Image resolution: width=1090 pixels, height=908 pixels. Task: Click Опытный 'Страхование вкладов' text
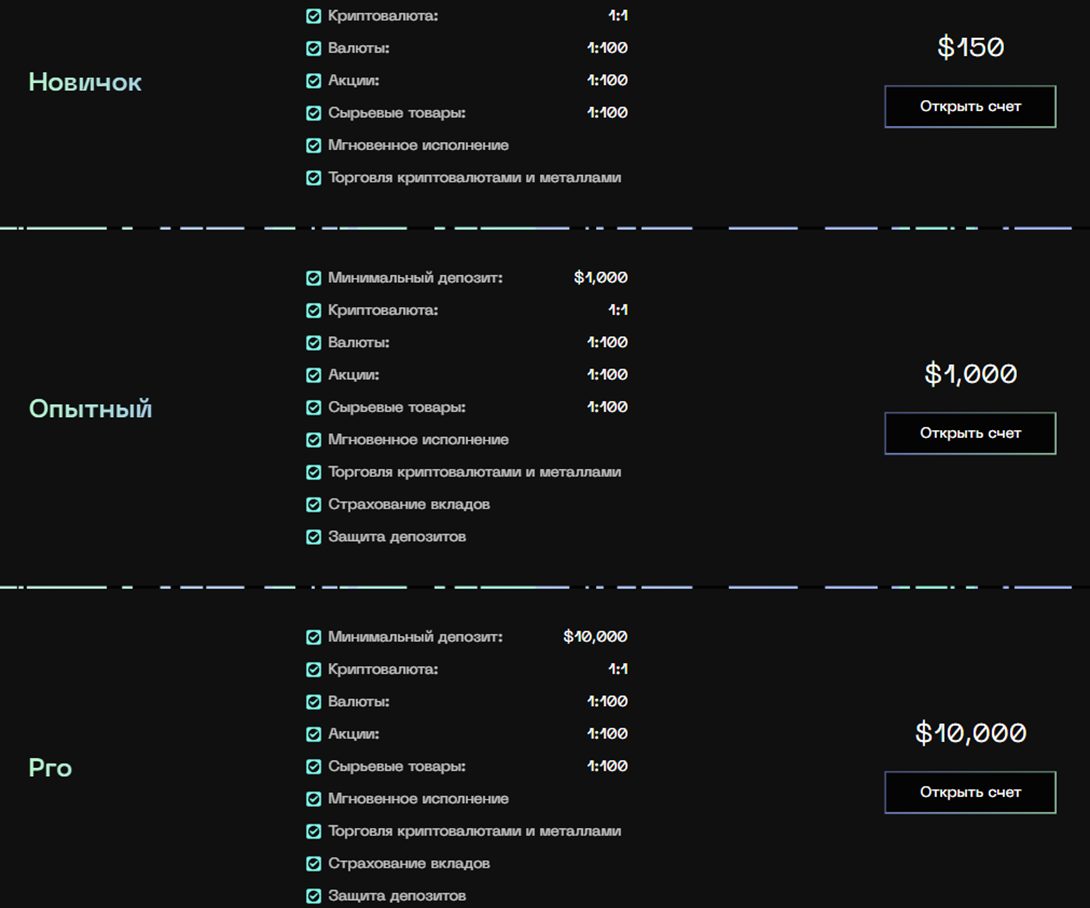point(409,505)
